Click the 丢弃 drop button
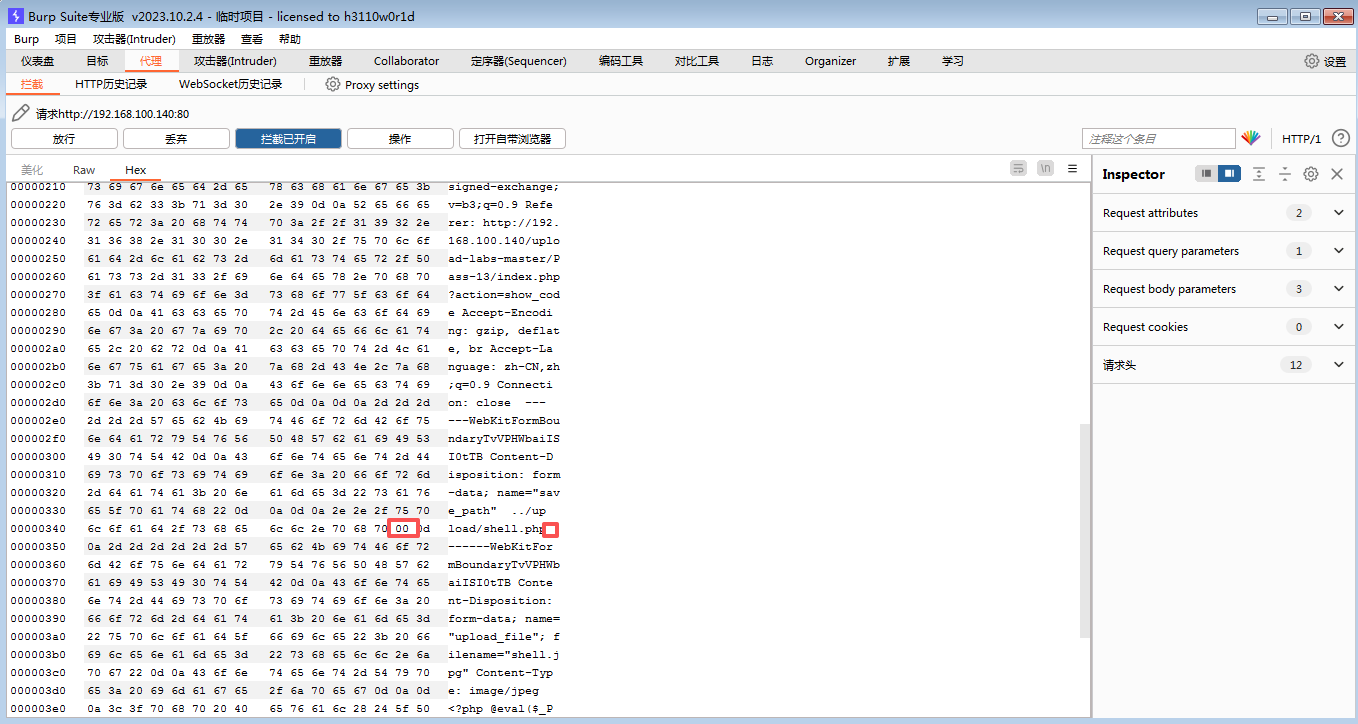The height and width of the screenshot is (724, 1358). pos(176,139)
